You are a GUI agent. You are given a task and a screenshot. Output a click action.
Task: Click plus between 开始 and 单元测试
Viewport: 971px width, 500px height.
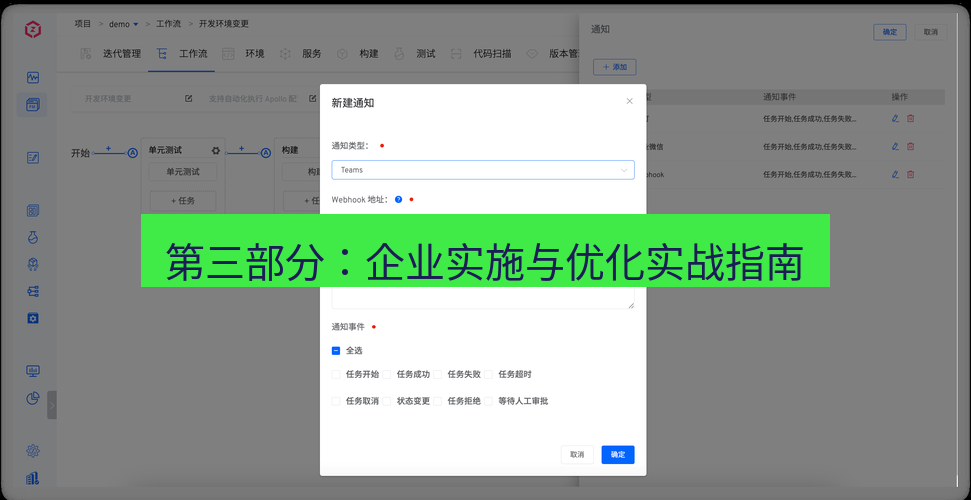[x=108, y=149]
